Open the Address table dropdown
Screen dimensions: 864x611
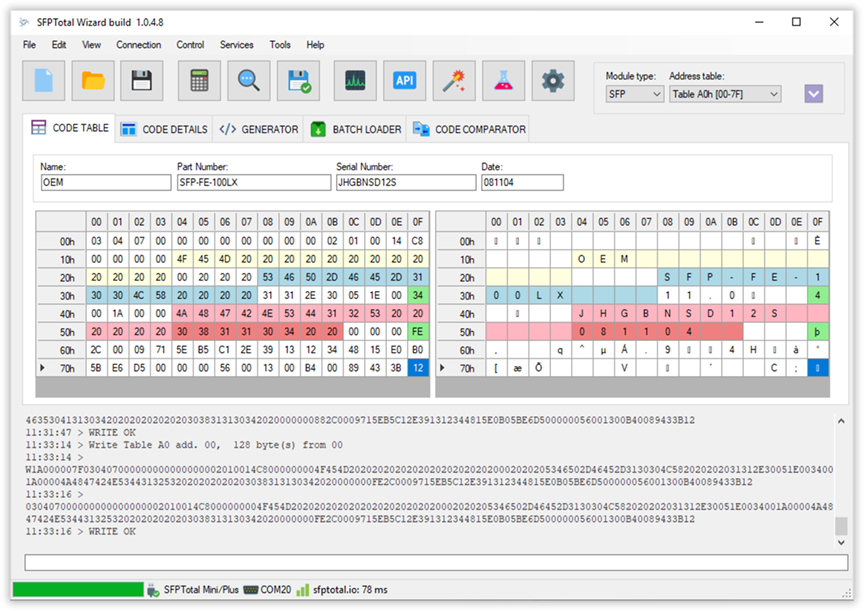[725, 94]
